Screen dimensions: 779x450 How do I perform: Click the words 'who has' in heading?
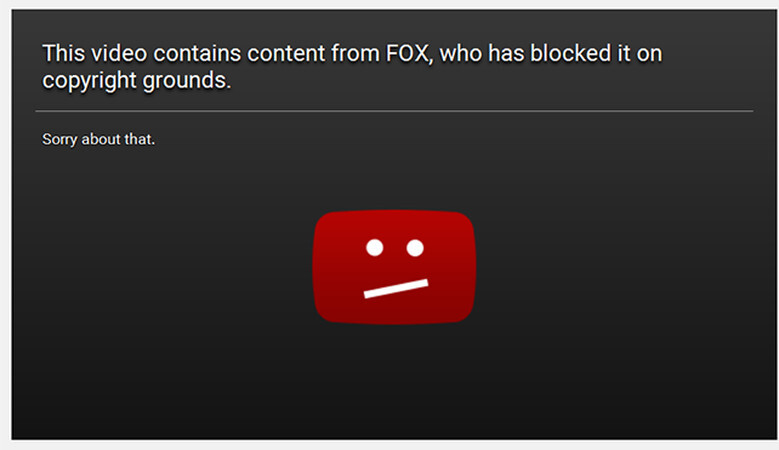coord(482,54)
